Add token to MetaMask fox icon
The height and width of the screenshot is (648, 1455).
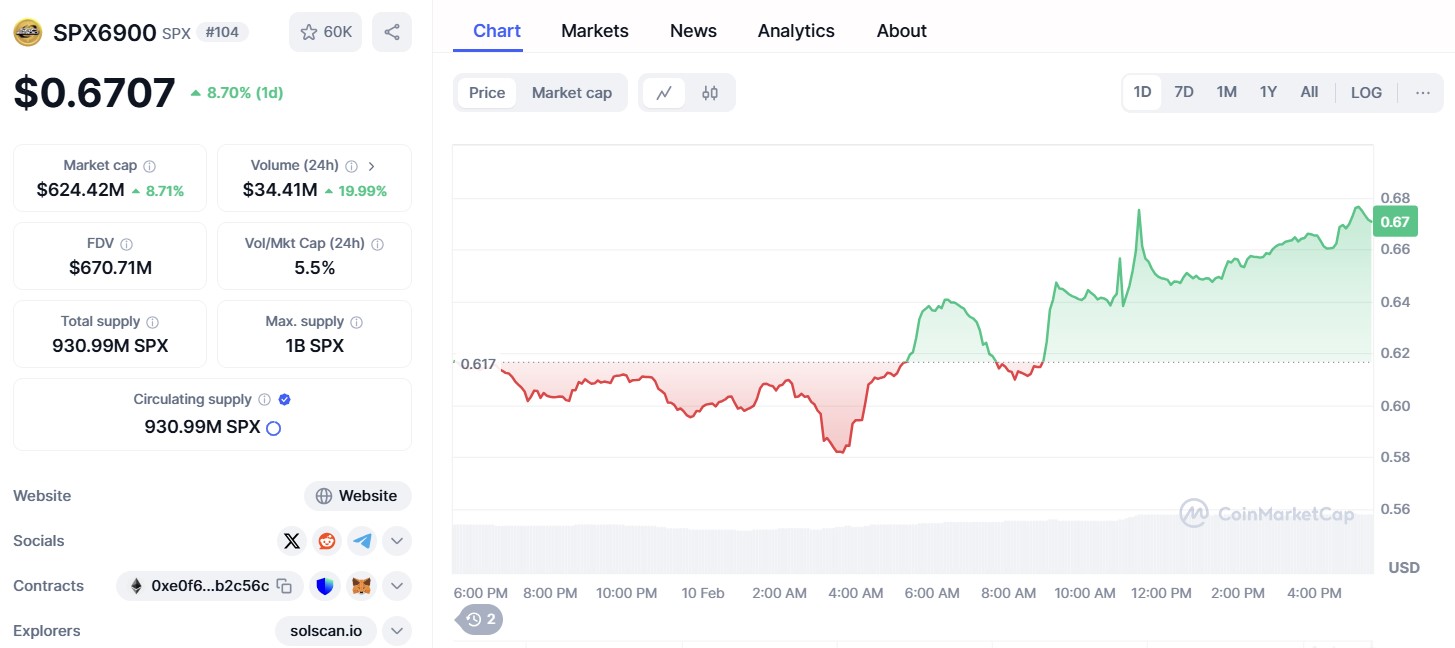click(x=361, y=586)
